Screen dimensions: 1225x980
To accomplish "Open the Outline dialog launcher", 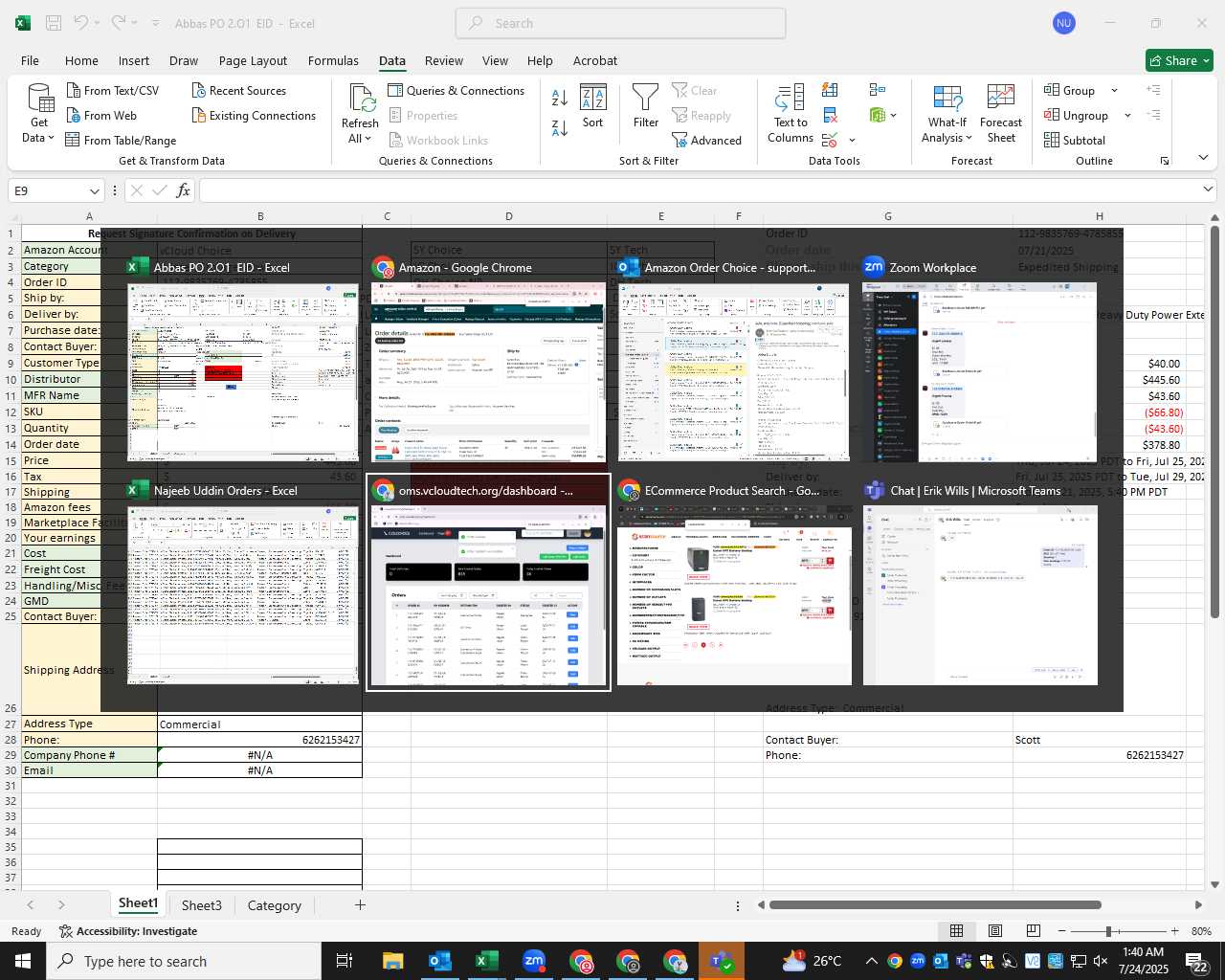I will [x=1165, y=161].
